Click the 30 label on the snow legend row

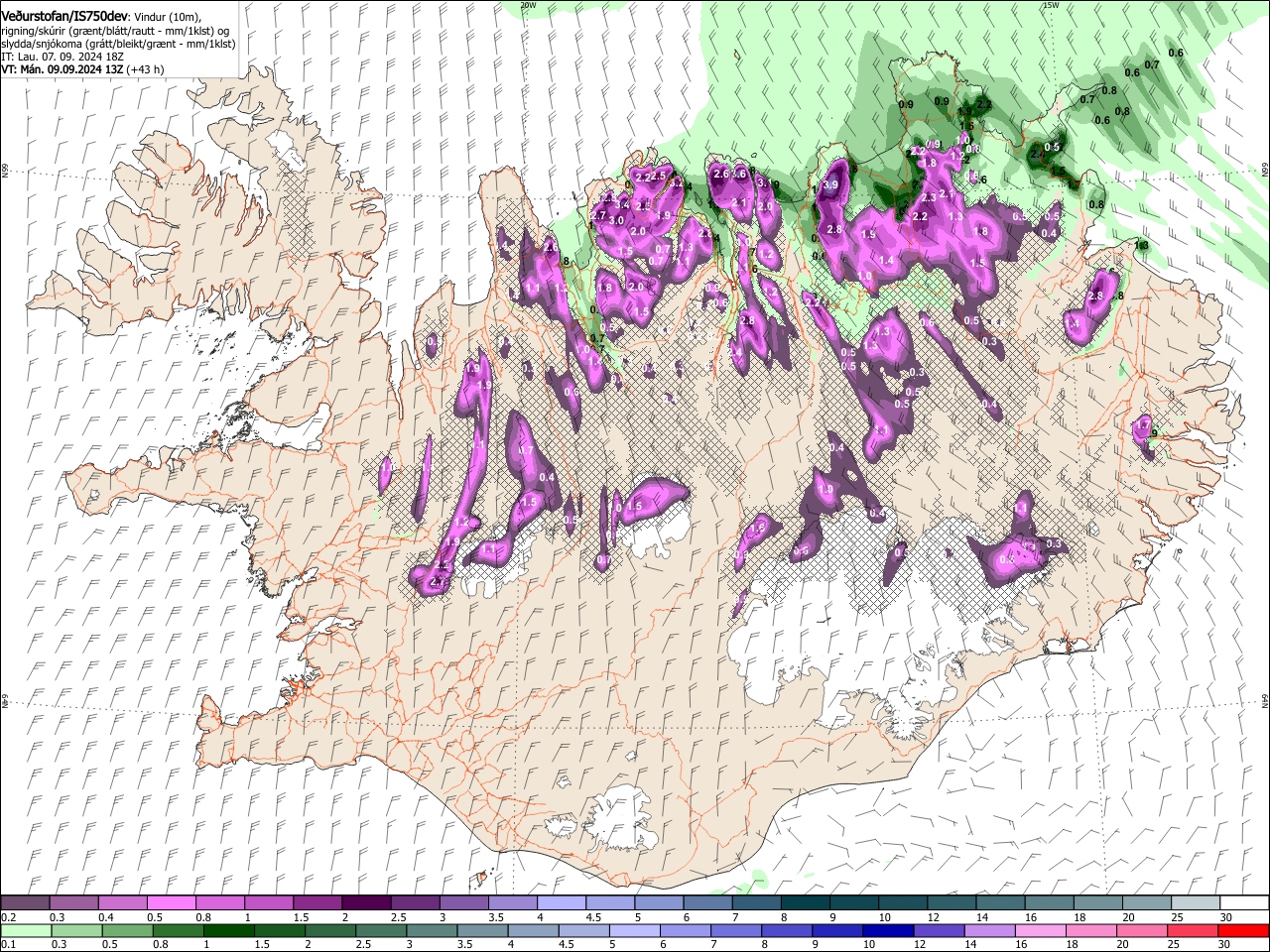point(1225,917)
